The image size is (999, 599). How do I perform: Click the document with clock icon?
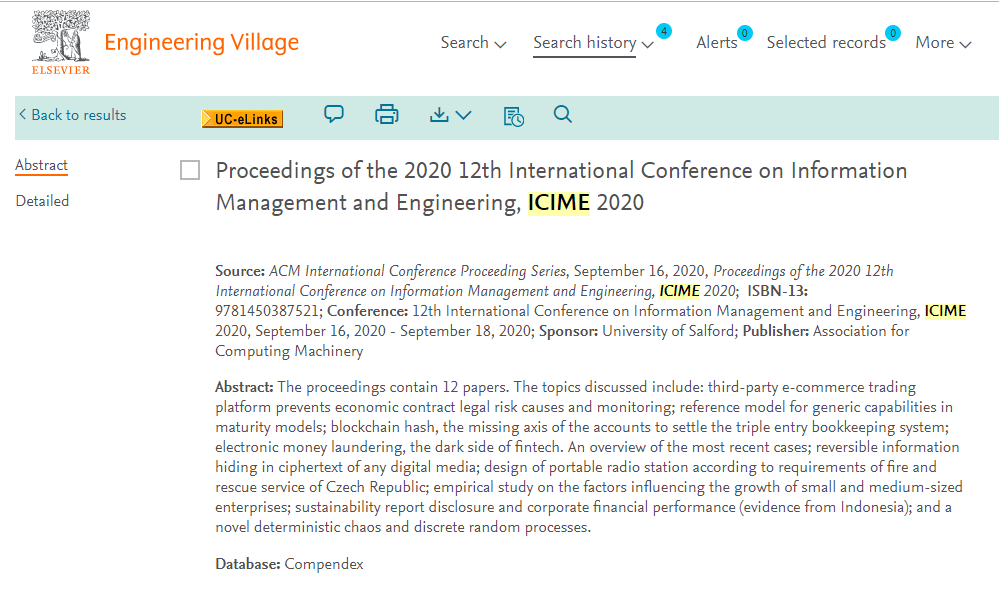pos(514,116)
